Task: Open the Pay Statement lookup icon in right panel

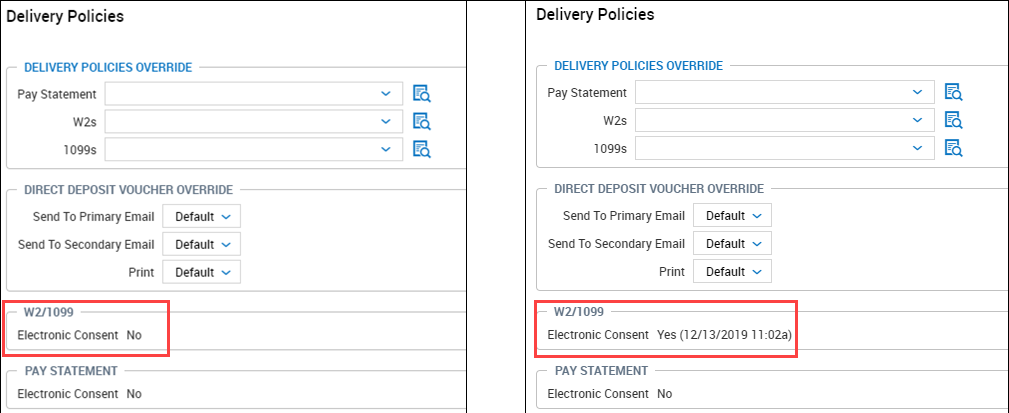Action: coord(953,93)
